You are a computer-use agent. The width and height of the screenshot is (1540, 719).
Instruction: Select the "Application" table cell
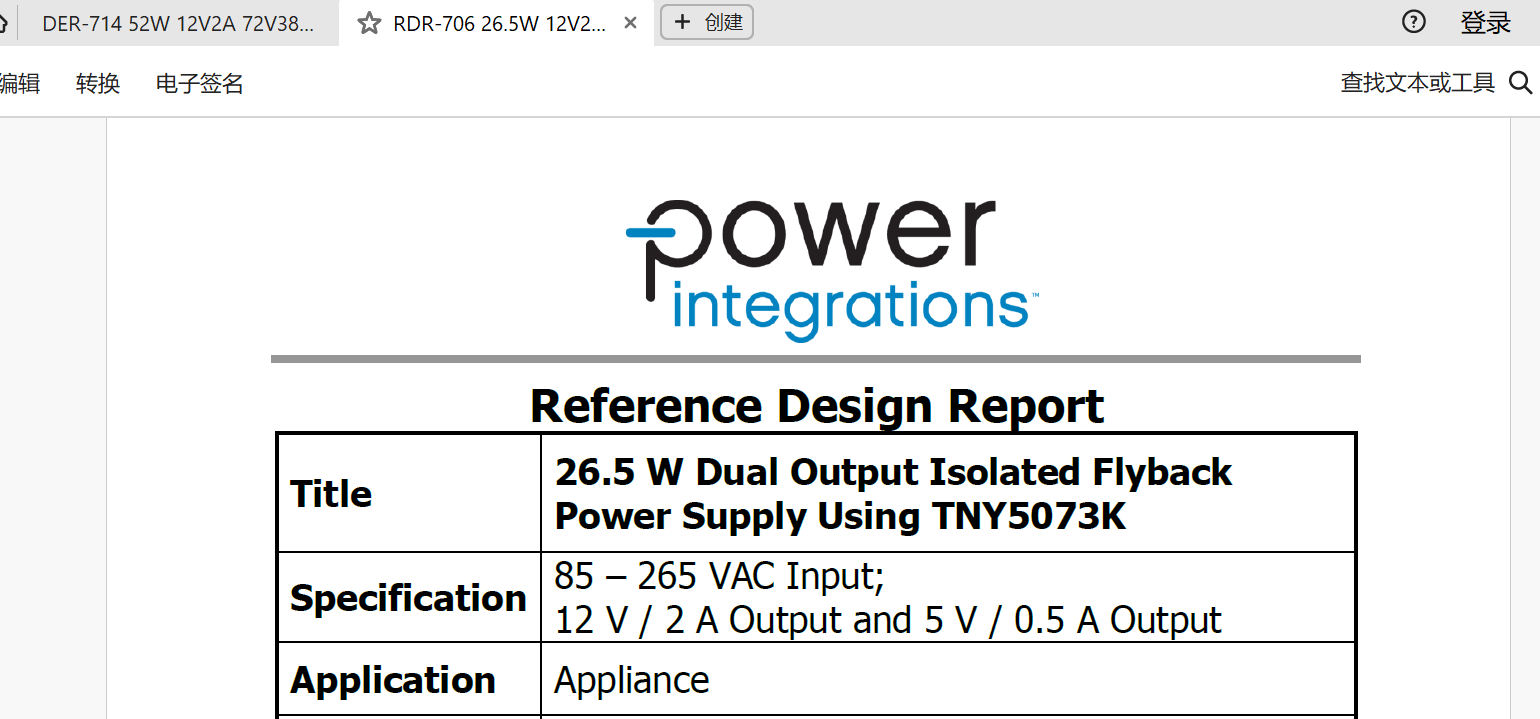409,680
